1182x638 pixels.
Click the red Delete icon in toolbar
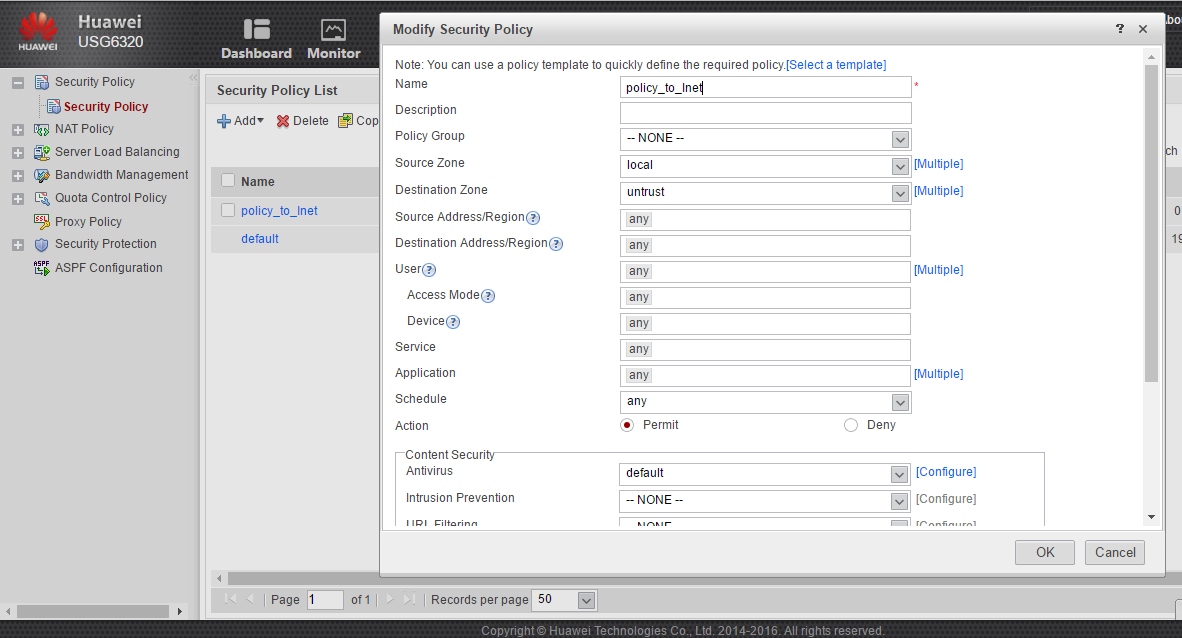click(x=283, y=121)
